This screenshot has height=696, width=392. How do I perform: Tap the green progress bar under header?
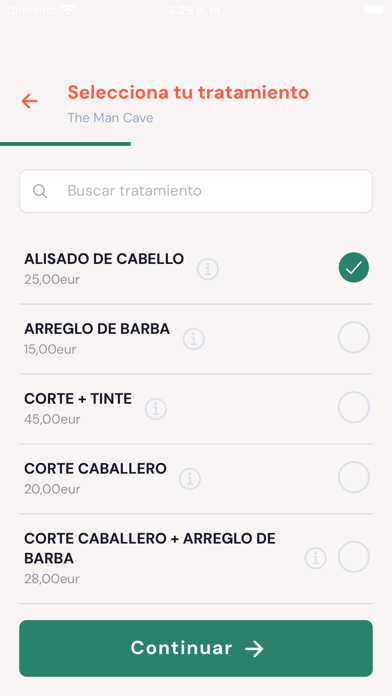tap(65, 144)
